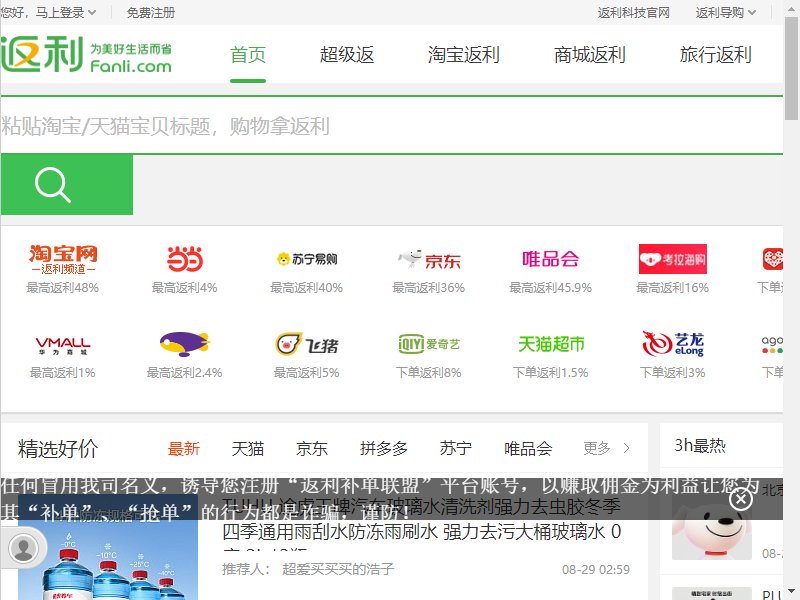Click the recommender 超爱买买买的浩子

(338, 569)
